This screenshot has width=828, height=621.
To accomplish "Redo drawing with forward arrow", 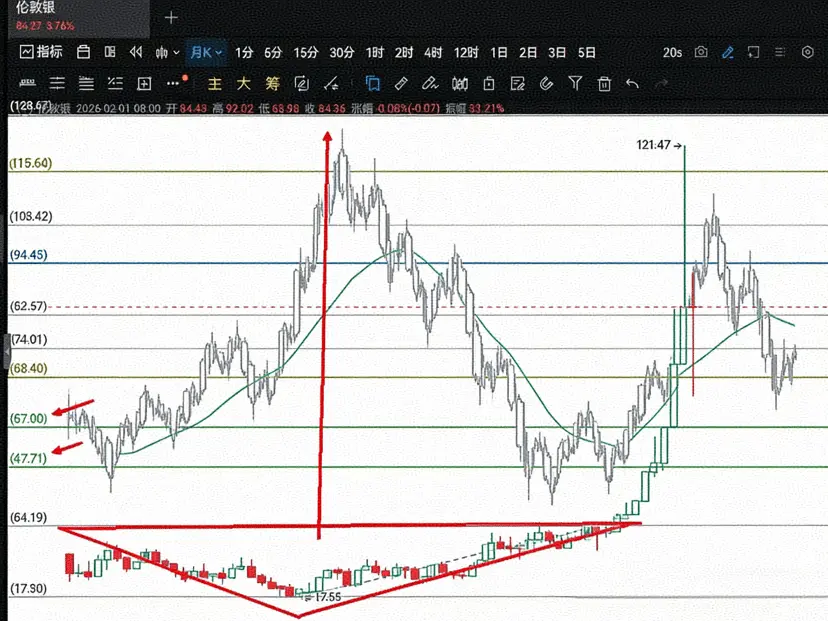I will pyautogui.click(x=661, y=83).
